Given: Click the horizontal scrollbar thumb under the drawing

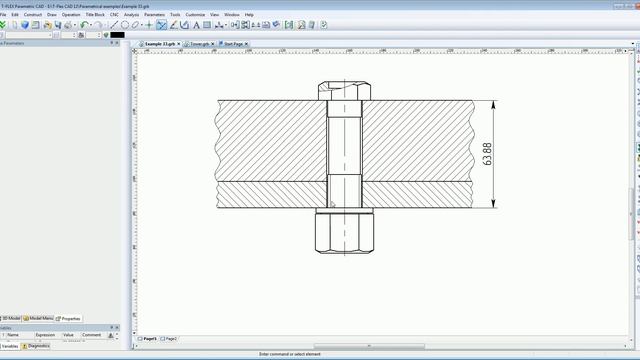Looking at the screenshot, I should [x=369, y=346].
